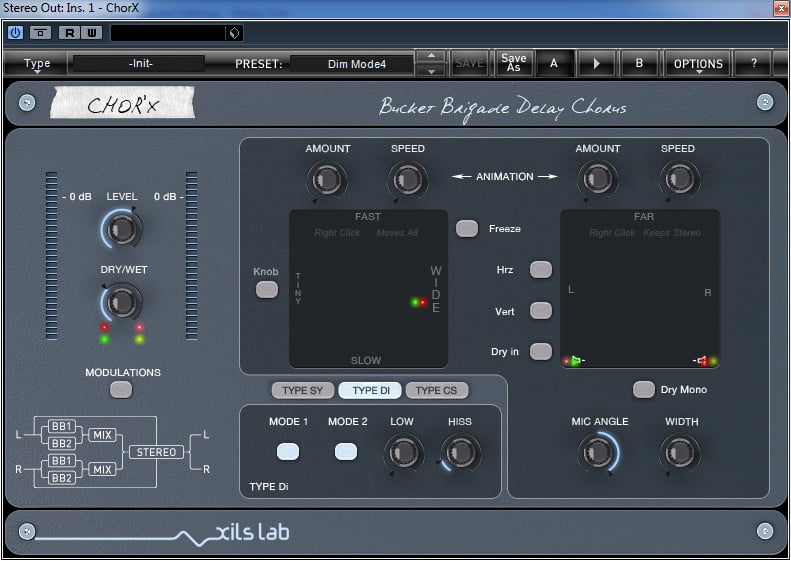This screenshot has width=791, height=561.
Task: Toggle the Knob button
Action: click(267, 290)
